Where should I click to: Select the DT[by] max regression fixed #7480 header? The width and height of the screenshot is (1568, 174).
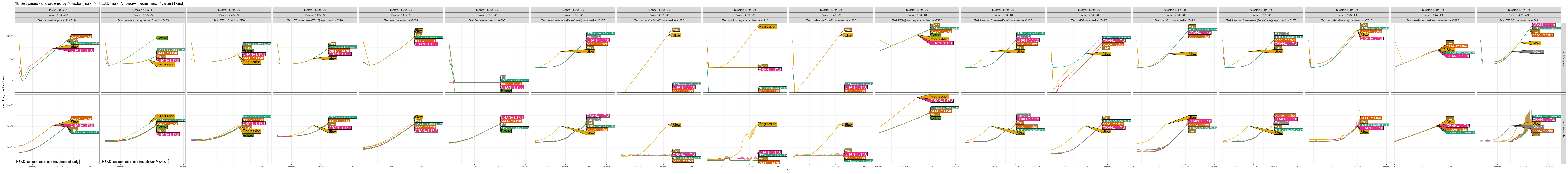pyautogui.click(x=917, y=20)
